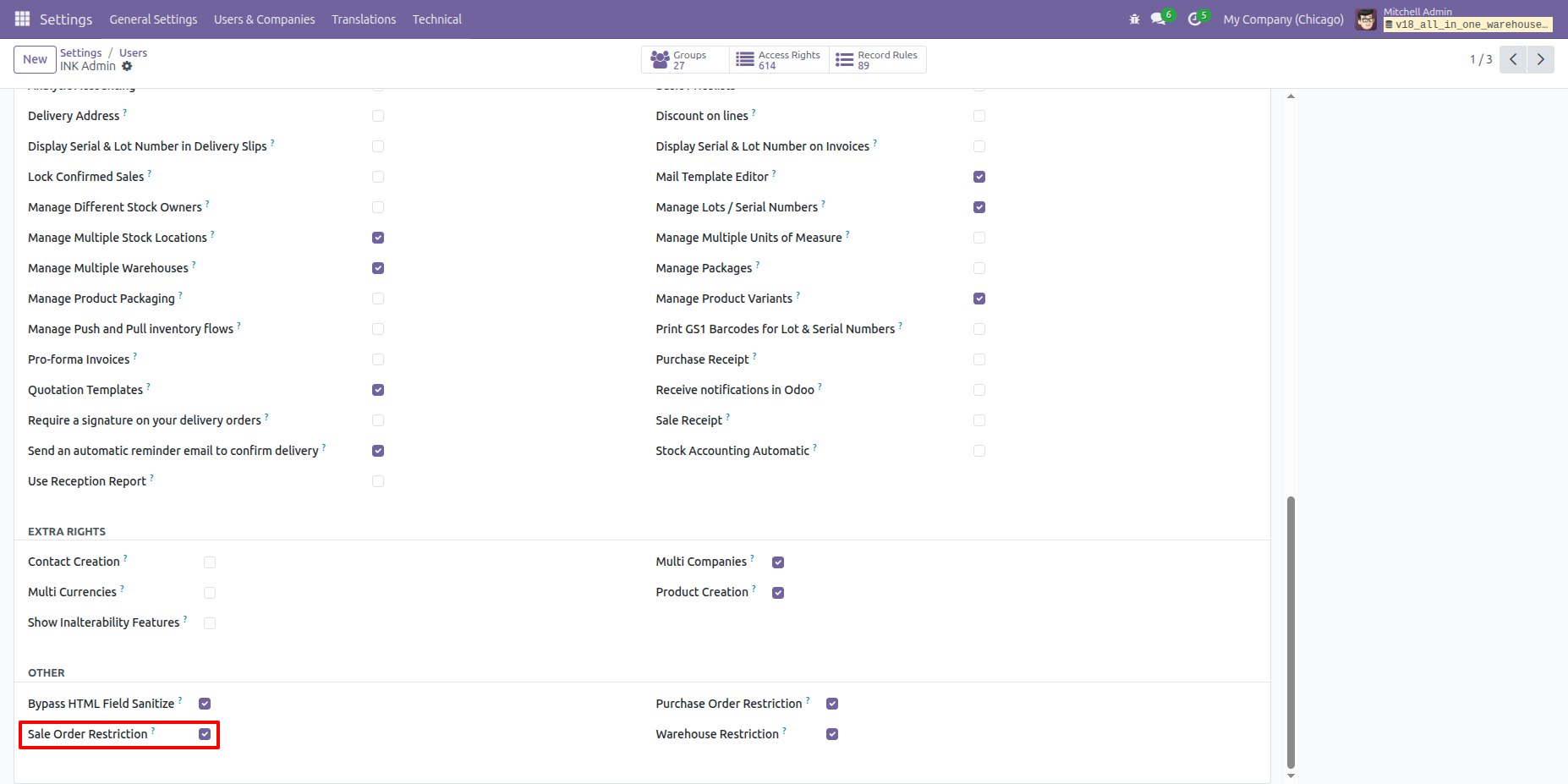Enable Multi Currencies checkbox
The height and width of the screenshot is (784, 1568).
pyautogui.click(x=210, y=593)
